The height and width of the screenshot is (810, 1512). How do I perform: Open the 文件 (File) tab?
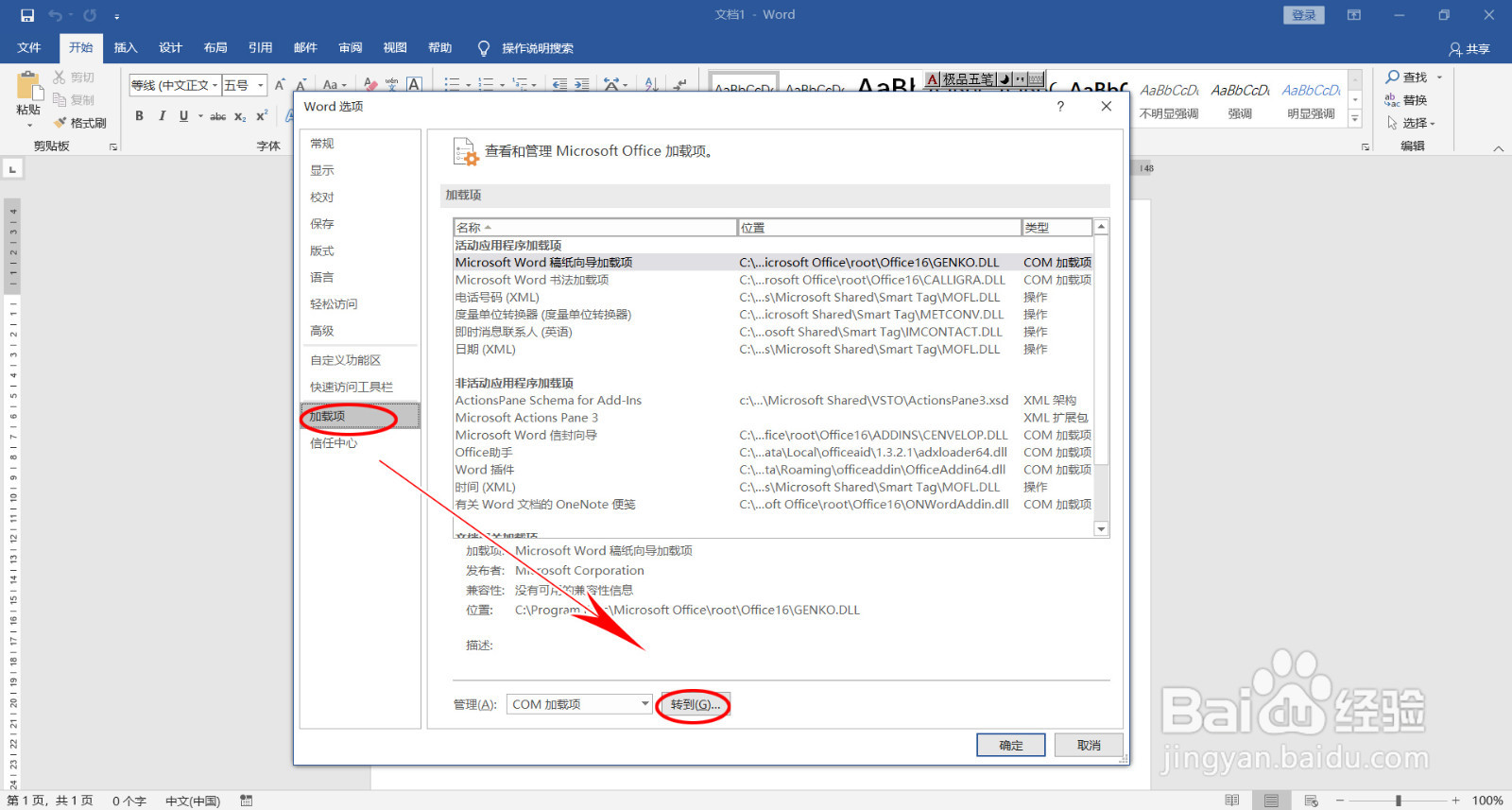[29, 48]
